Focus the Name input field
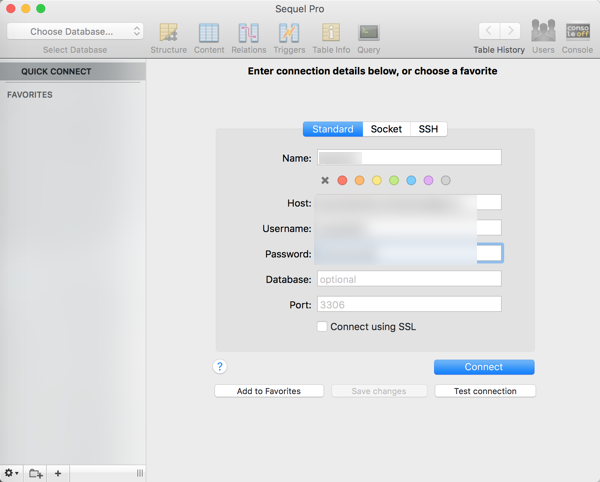This screenshot has height=482, width=600. (409, 157)
